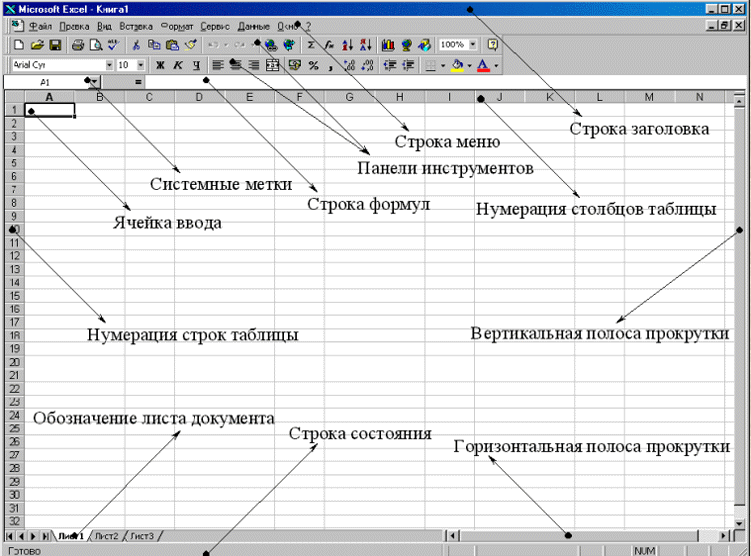Viewport: 751px width, 556px height.
Task: Increase indent in the formatting toolbar
Action: (408, 65)
